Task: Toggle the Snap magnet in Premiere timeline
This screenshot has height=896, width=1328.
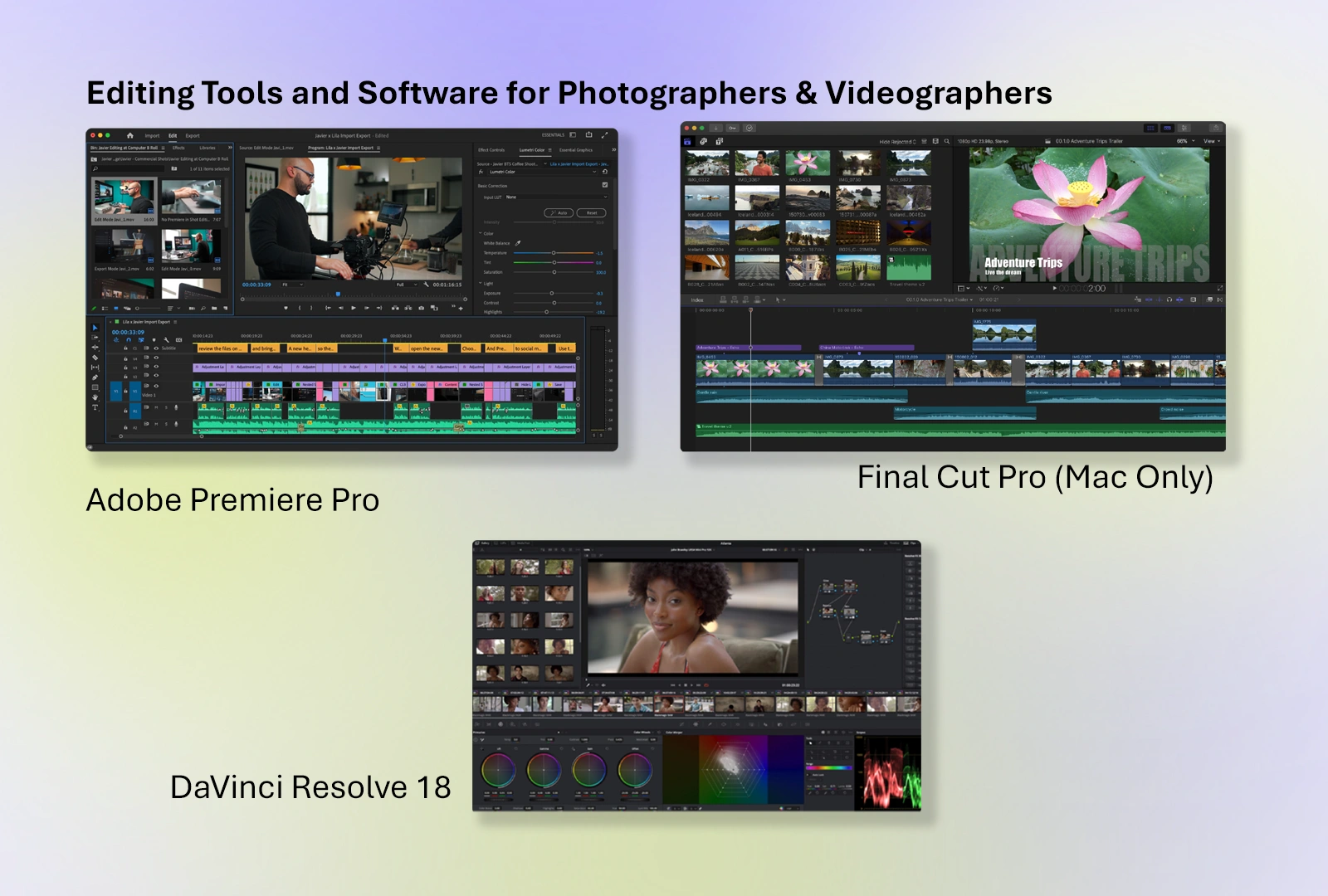Action: pos(129,340)
